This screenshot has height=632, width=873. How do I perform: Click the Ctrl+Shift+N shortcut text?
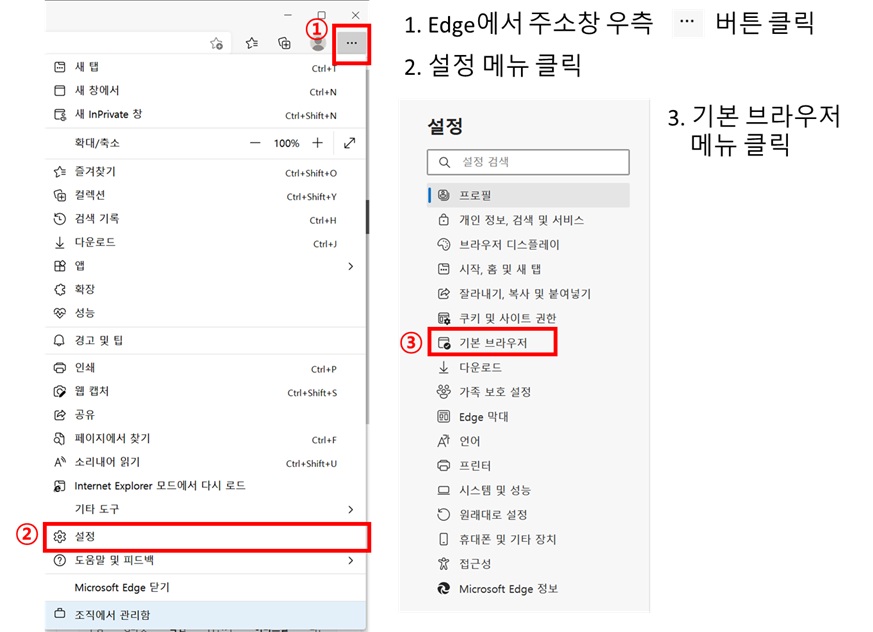coord(311,116)
